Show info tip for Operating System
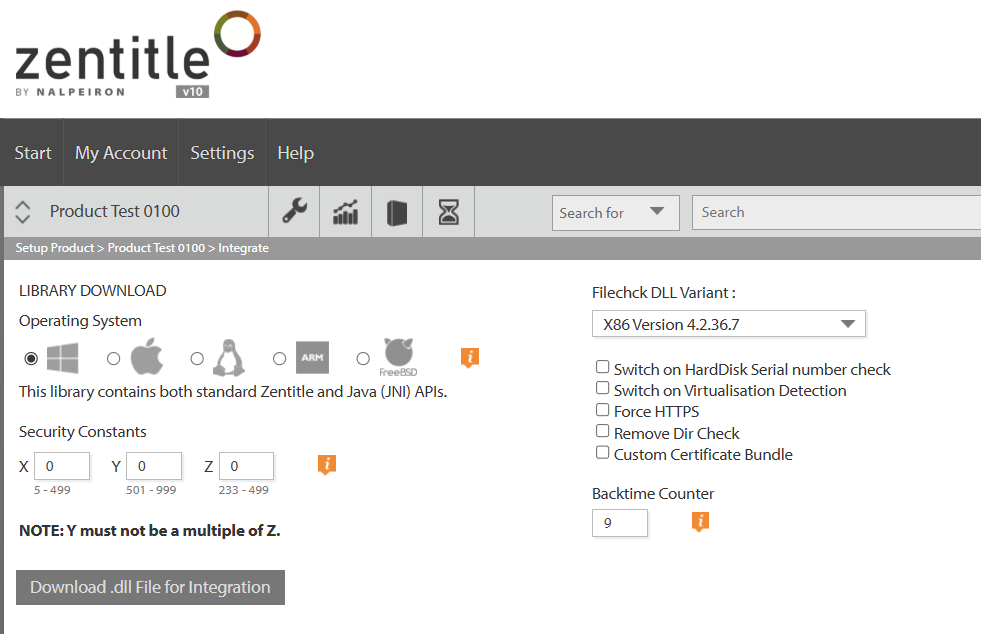Image resolution: width=981 pixels, height=634 pixels. pyautogui.click(x=470, y=357)
